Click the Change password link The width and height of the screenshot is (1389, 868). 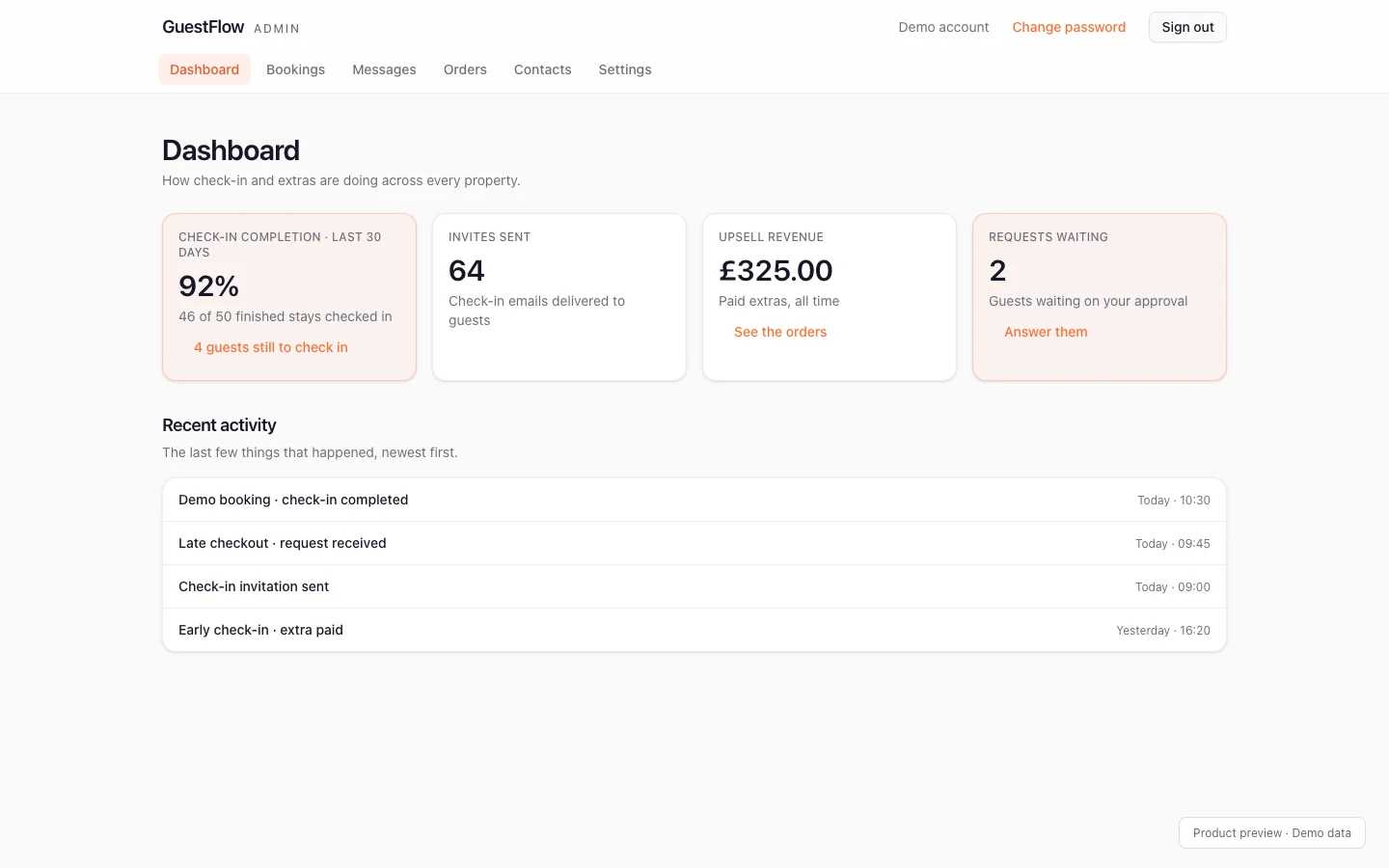pos(1069,27)
